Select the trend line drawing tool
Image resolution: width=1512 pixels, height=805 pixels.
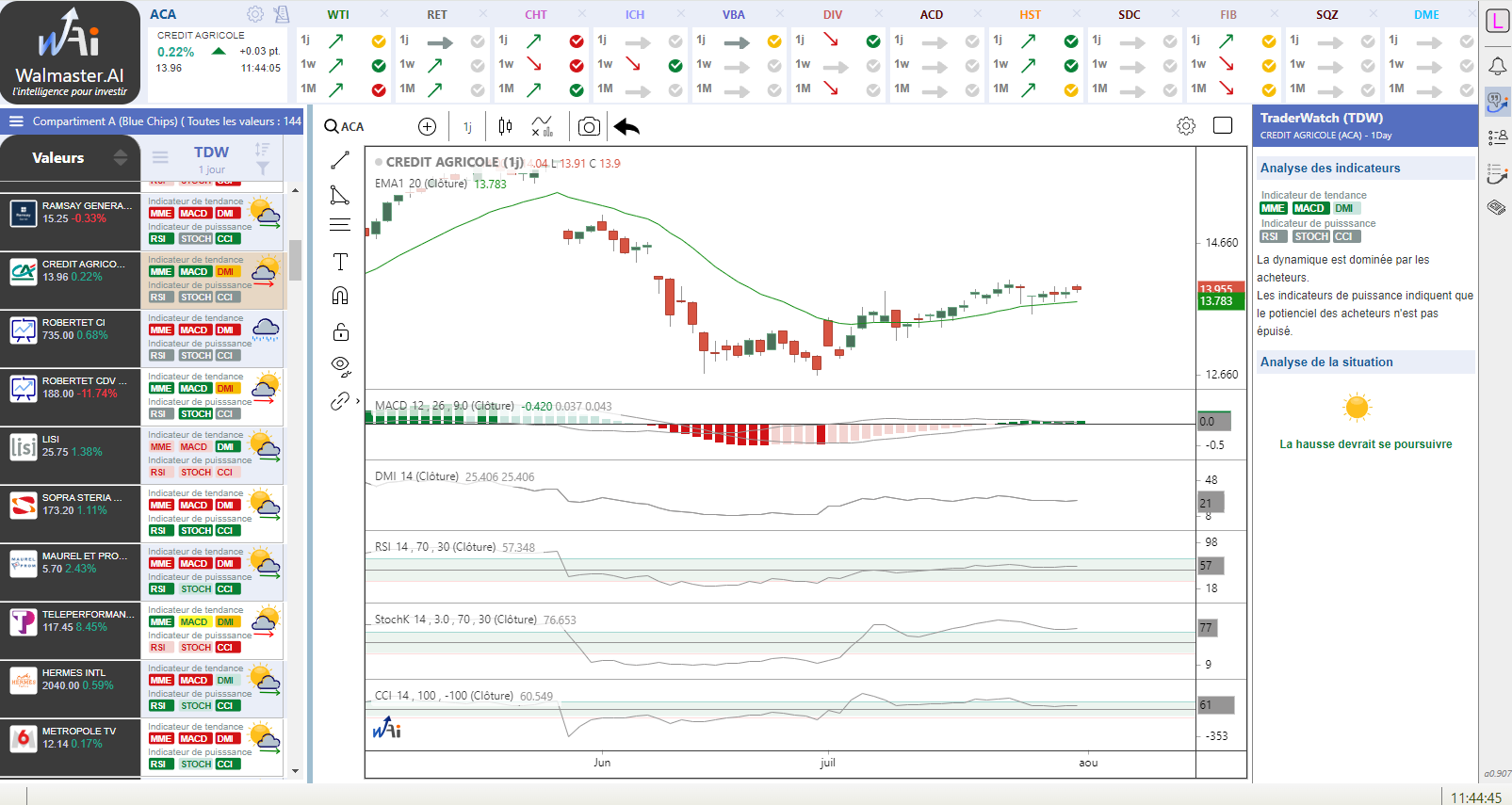click(x=340, y=161)
